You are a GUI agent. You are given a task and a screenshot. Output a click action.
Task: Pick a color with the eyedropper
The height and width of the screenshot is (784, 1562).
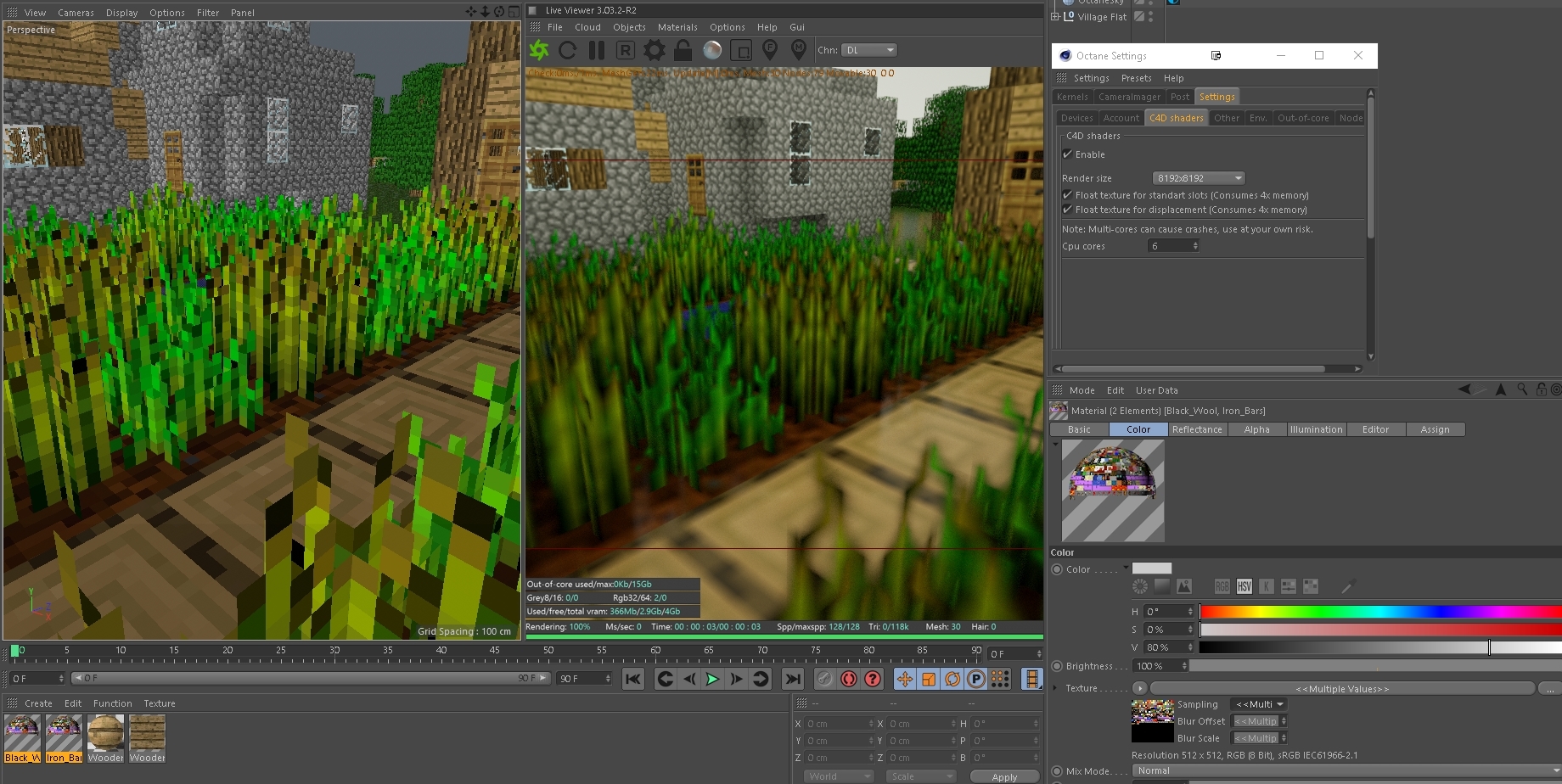[1347, 586]
